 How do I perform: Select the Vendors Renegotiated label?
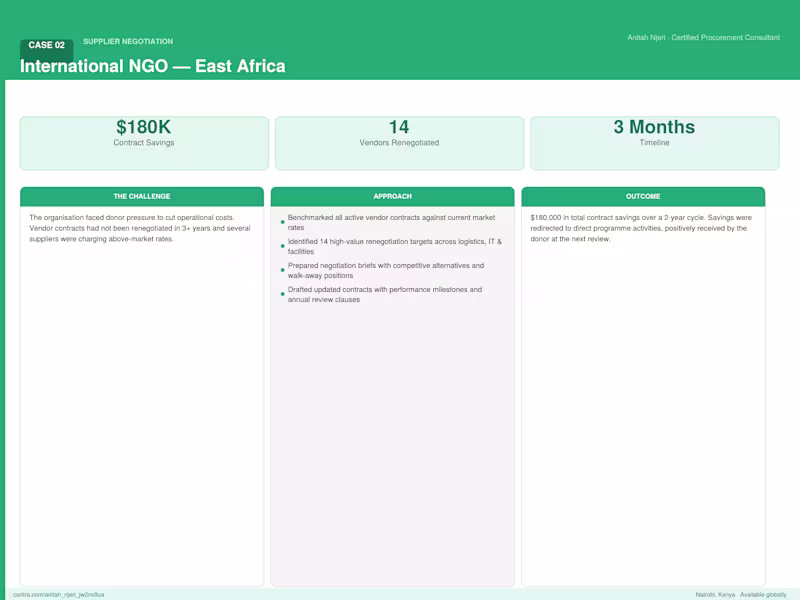399,143
